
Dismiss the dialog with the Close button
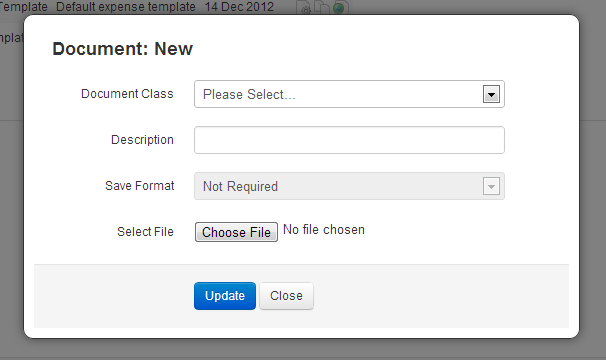286,296
